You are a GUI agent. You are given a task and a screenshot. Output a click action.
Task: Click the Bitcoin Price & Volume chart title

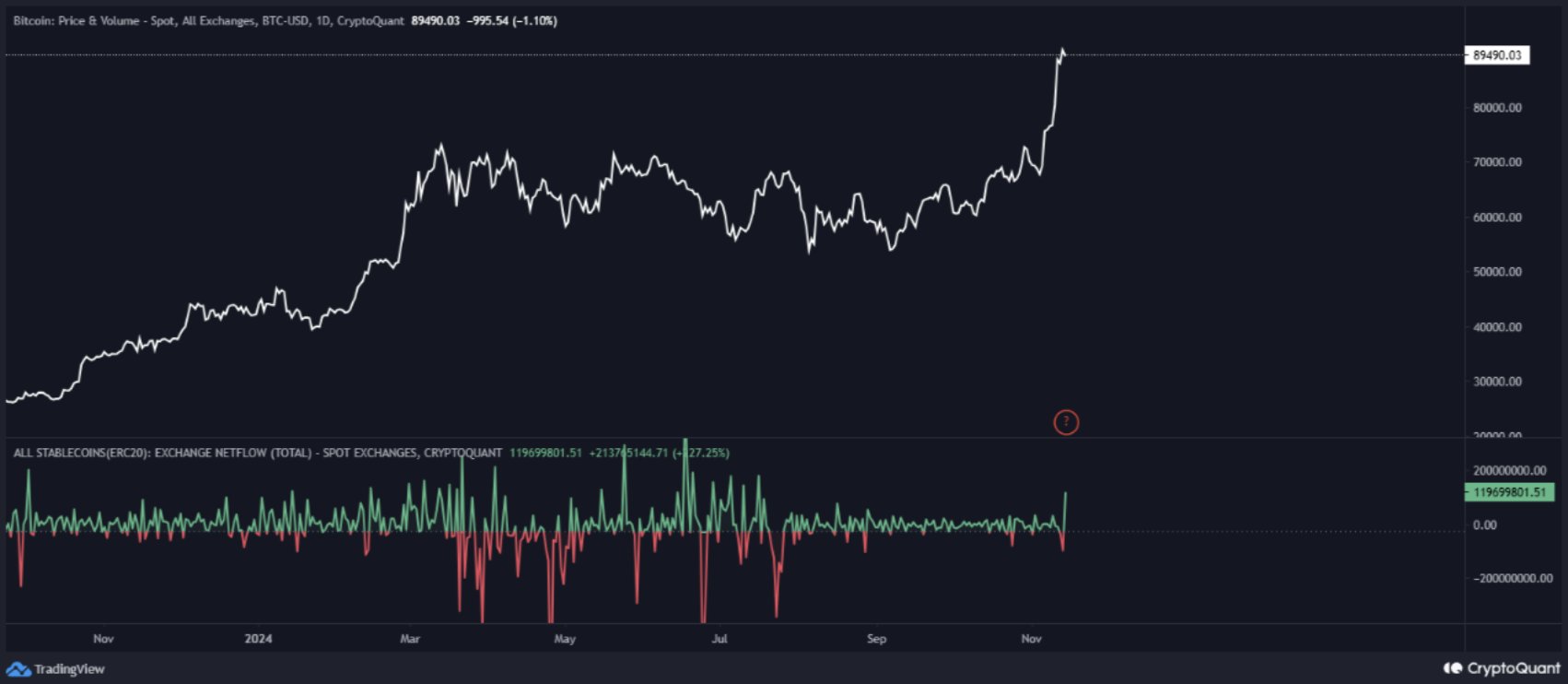click(x=208, y=20)
